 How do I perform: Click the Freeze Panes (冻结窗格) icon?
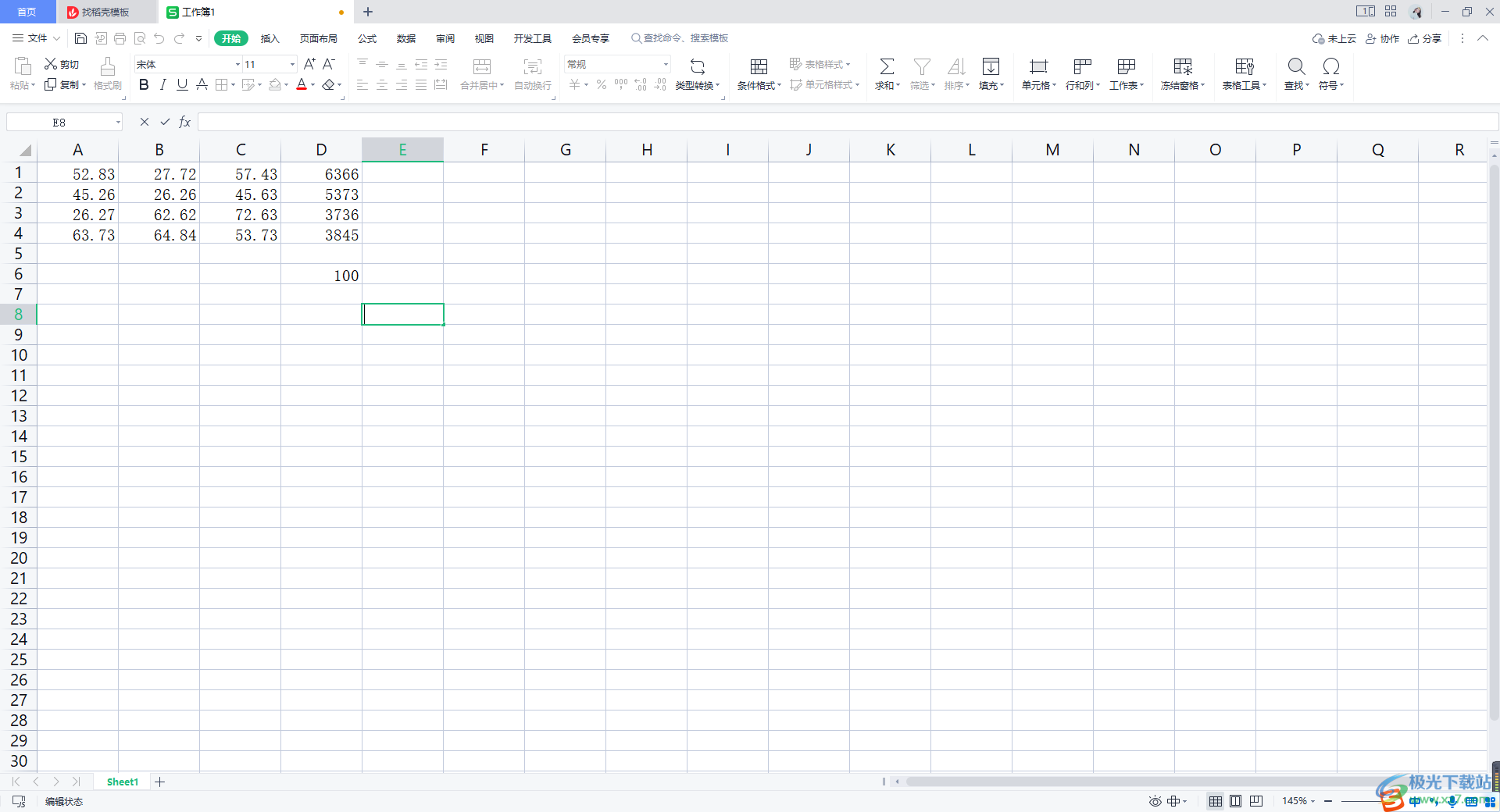tap(1183, 67)
